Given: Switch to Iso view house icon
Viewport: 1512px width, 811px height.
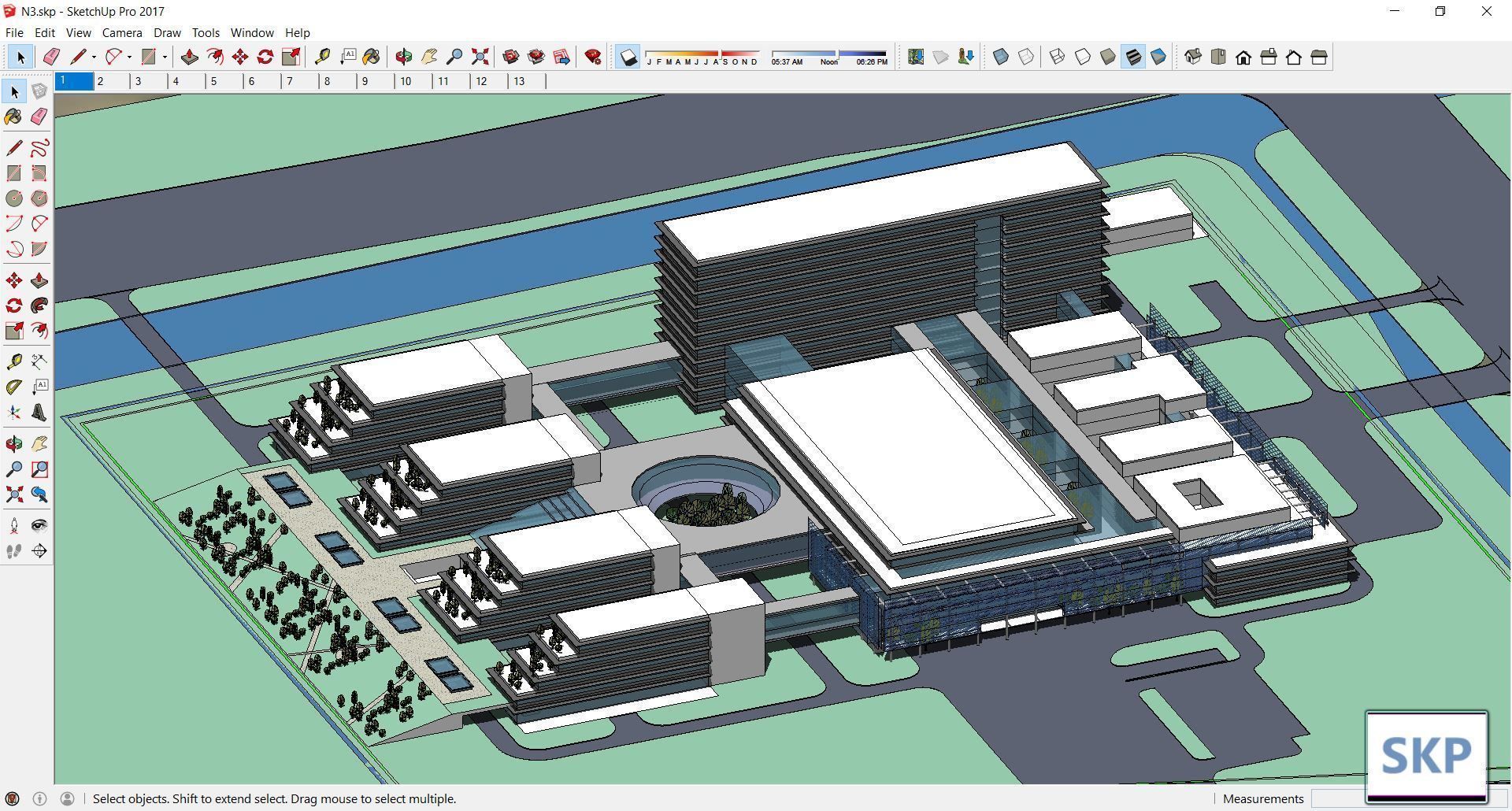Looking at the screenshot, I should coord(1193,57).
